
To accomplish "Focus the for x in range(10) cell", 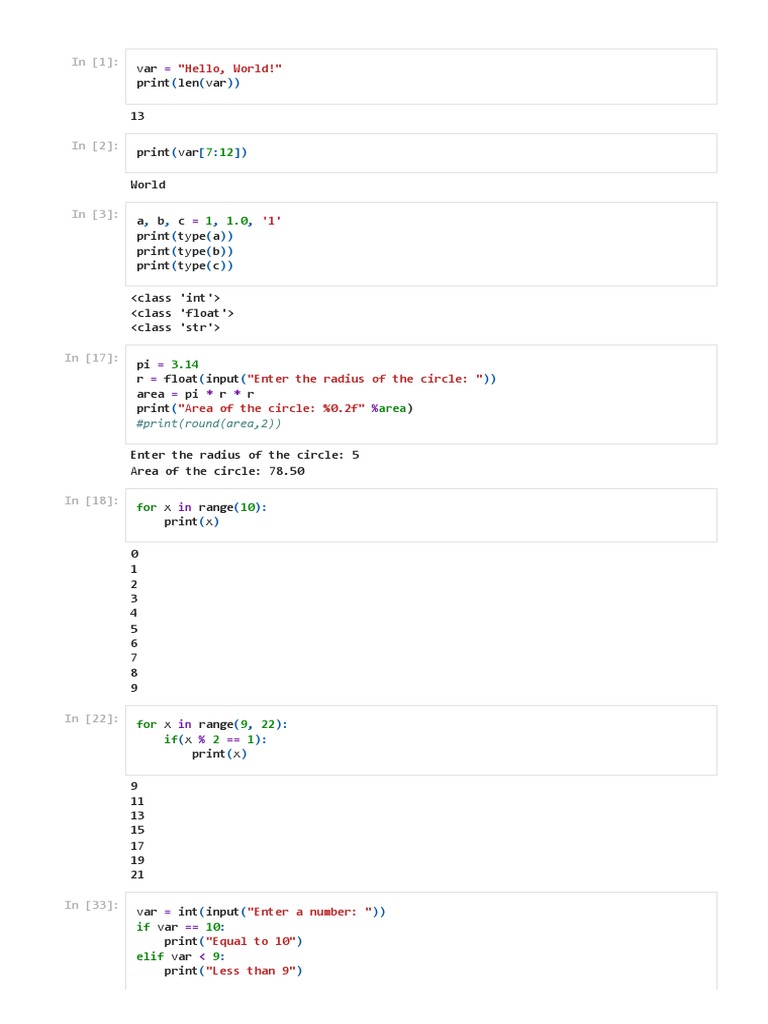I will (x=420, y=515).
